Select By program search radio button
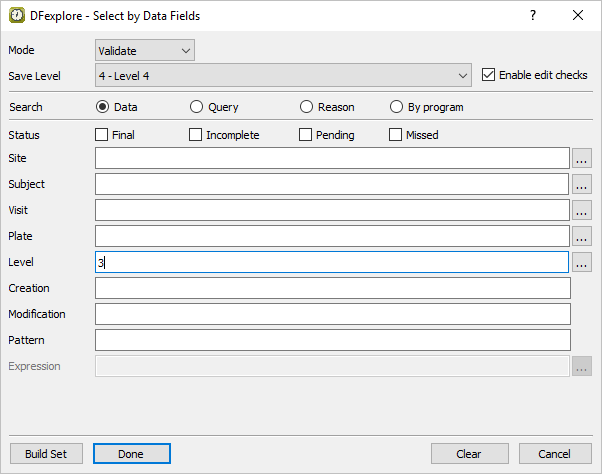Image resolution: width=602 pixels, height=474 pixels. pos(396,107)
